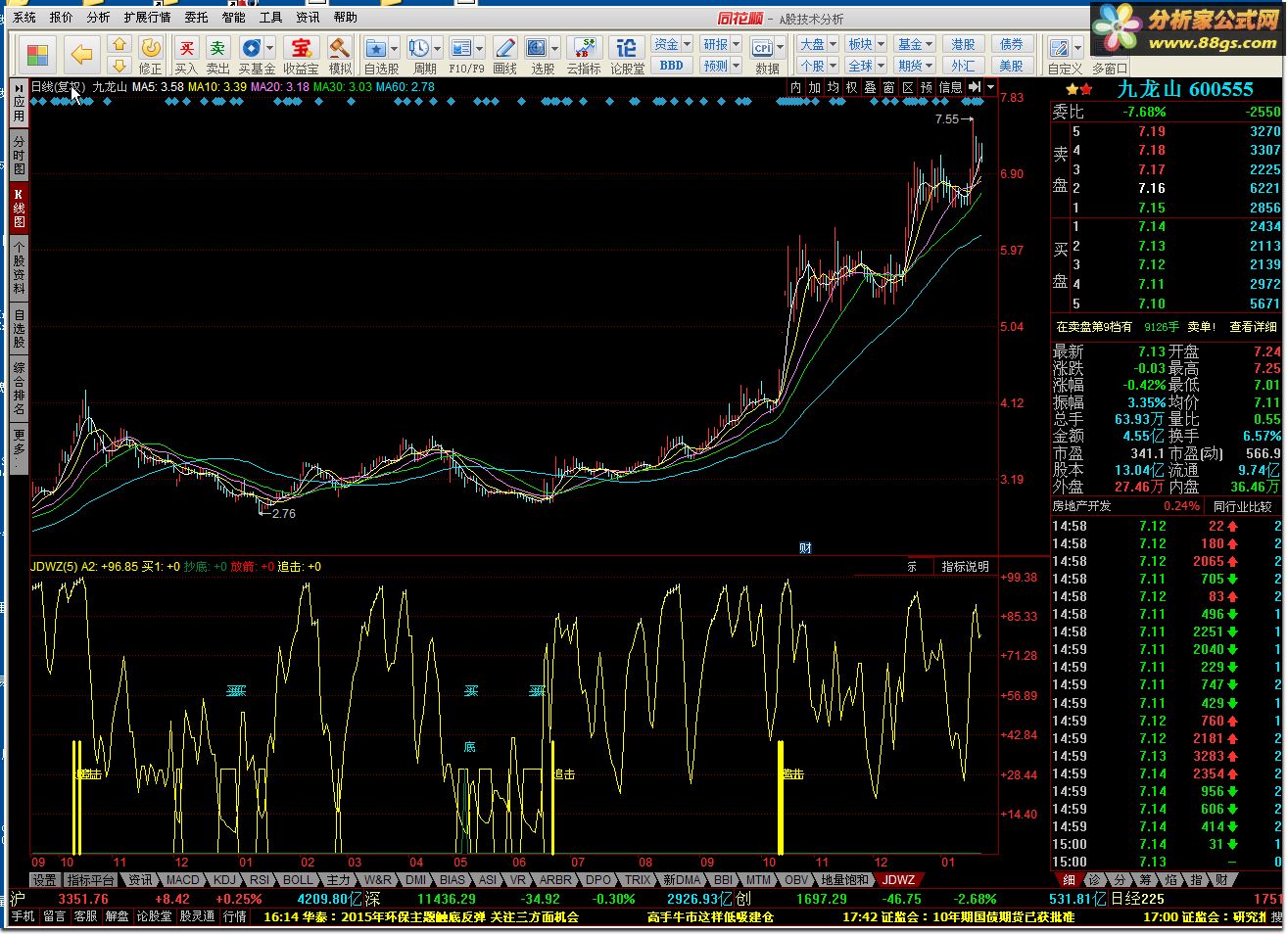Image resolution: width=1288 pixels, height=935 pixels.
Task: Click the 模拟 gavel icon
Action: point(339,47)
